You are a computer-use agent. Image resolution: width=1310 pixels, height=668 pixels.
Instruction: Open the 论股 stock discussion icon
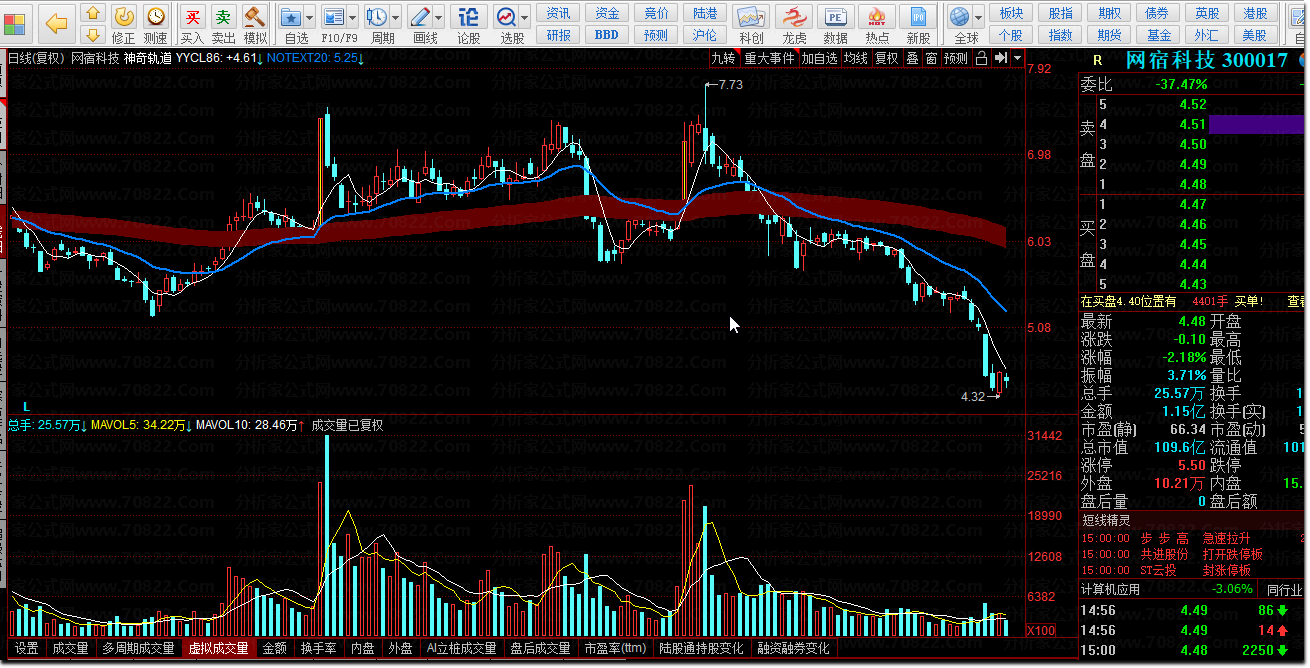(x=468, y=24)
